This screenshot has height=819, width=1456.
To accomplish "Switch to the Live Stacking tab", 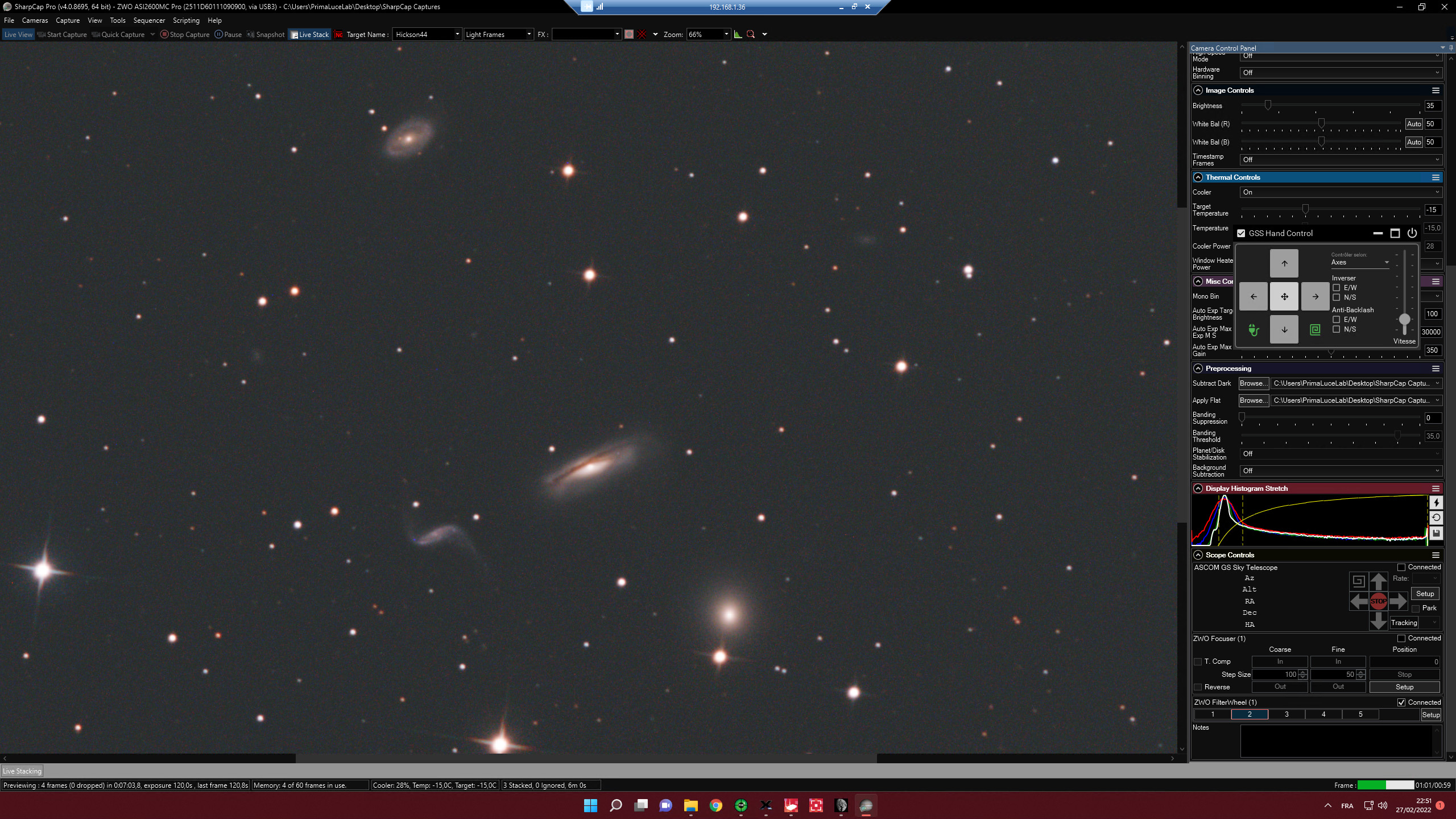I will 22,771.
